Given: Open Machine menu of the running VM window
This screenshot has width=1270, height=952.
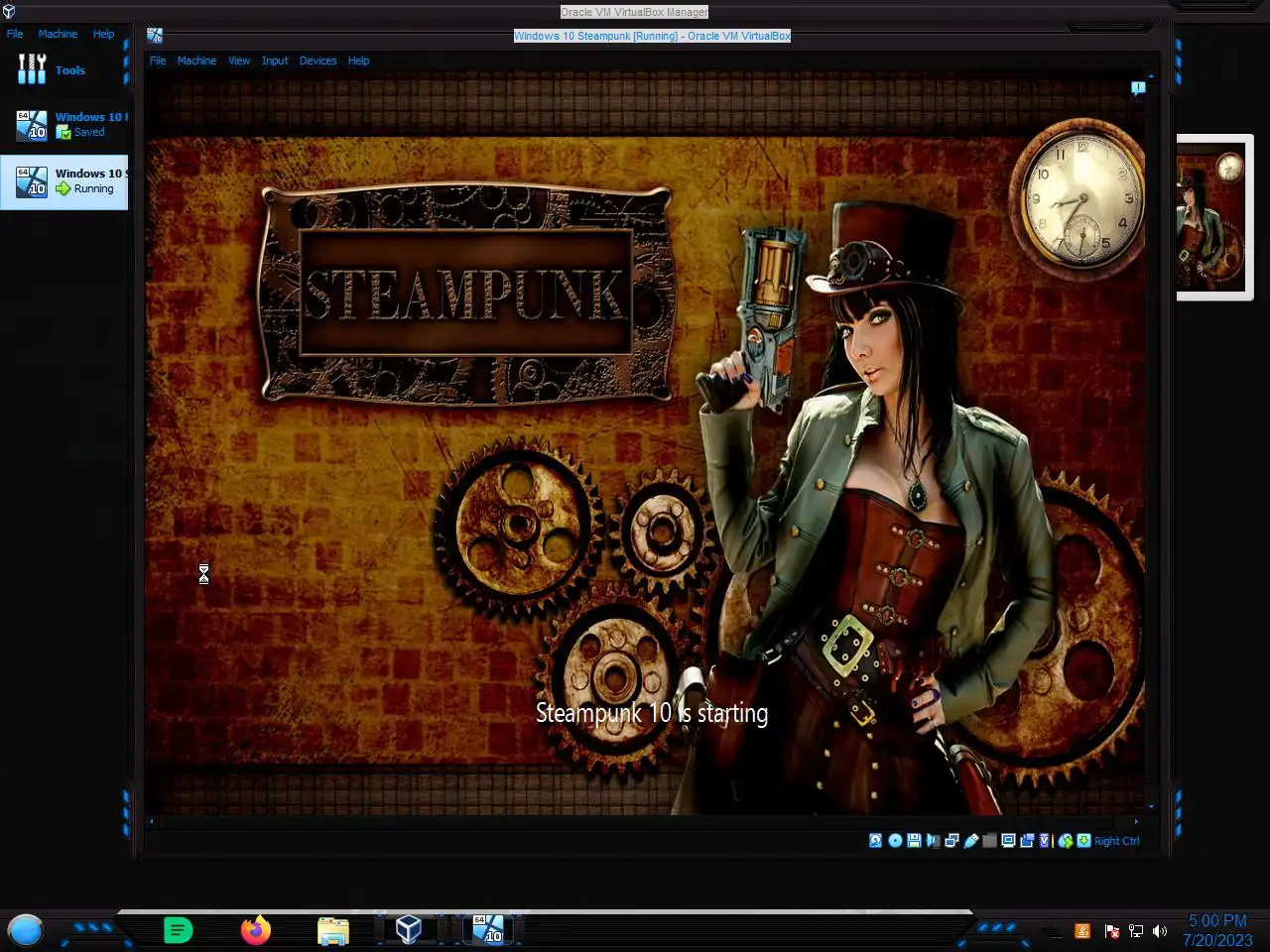Looking at the screenshot, I should click(196, 60).
